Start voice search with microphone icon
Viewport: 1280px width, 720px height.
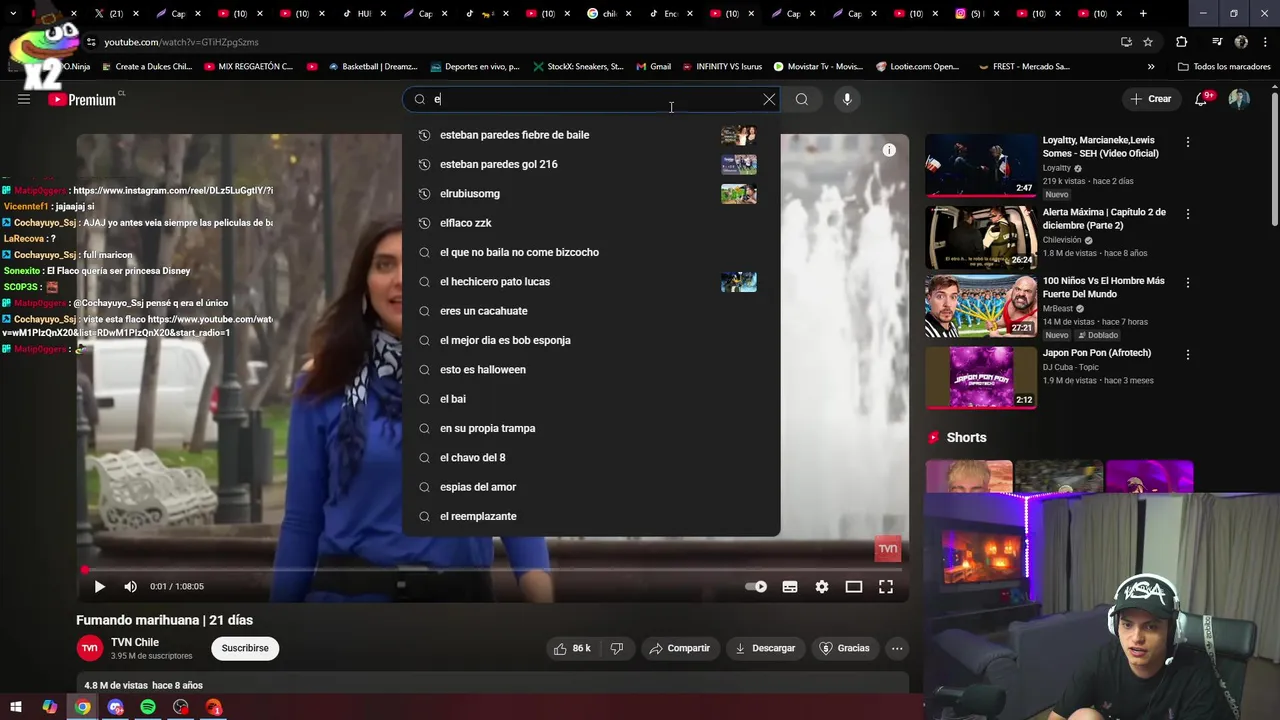[x=847, y=99]
